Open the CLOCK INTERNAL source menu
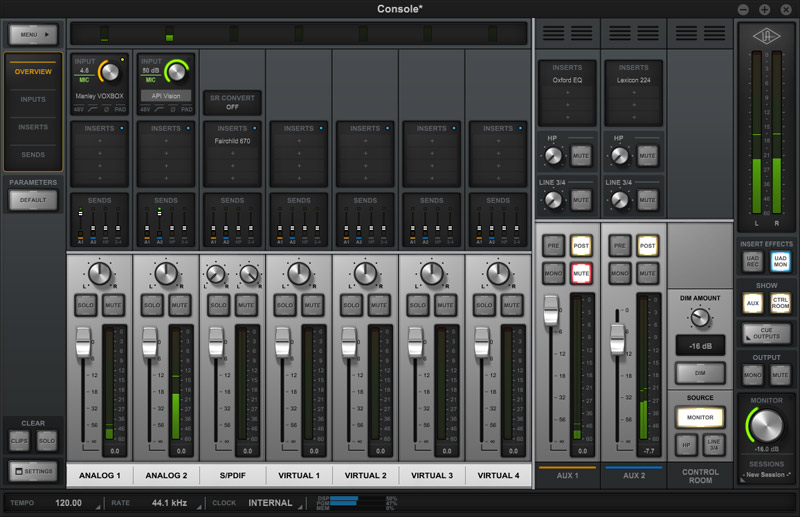 (270, 503)
